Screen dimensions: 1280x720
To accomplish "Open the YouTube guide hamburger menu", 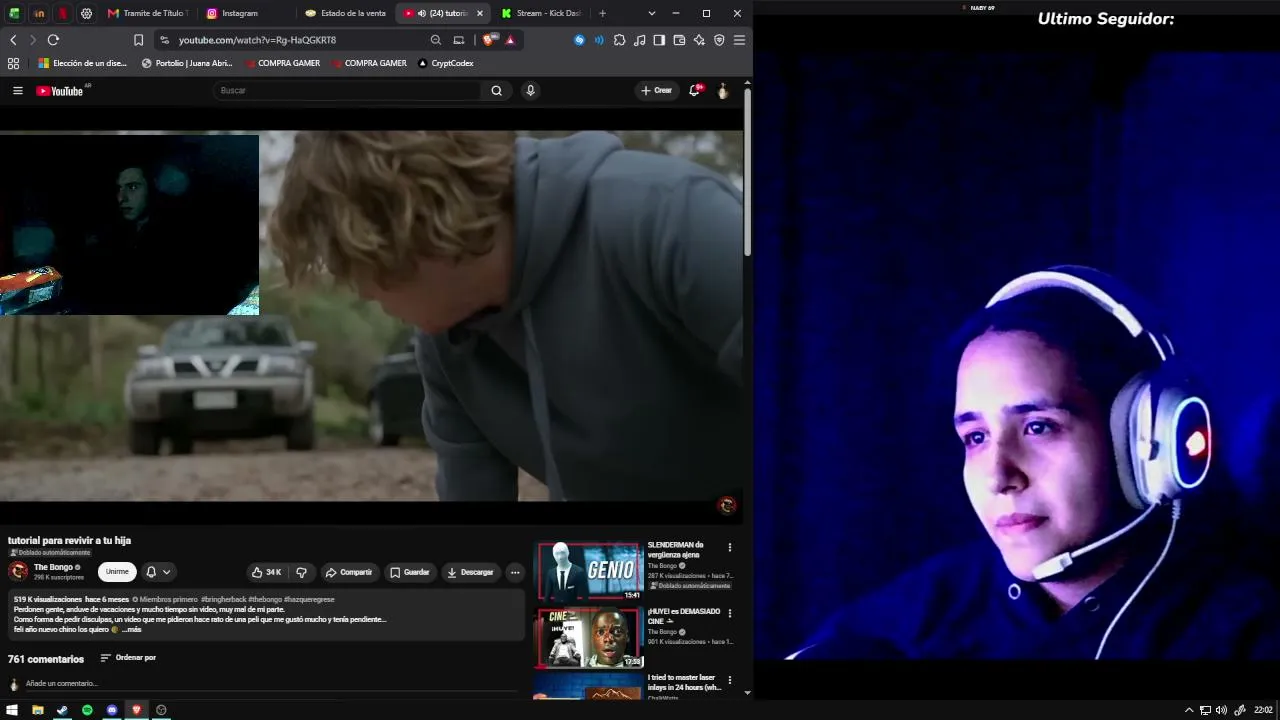I will tap(17, 91).
